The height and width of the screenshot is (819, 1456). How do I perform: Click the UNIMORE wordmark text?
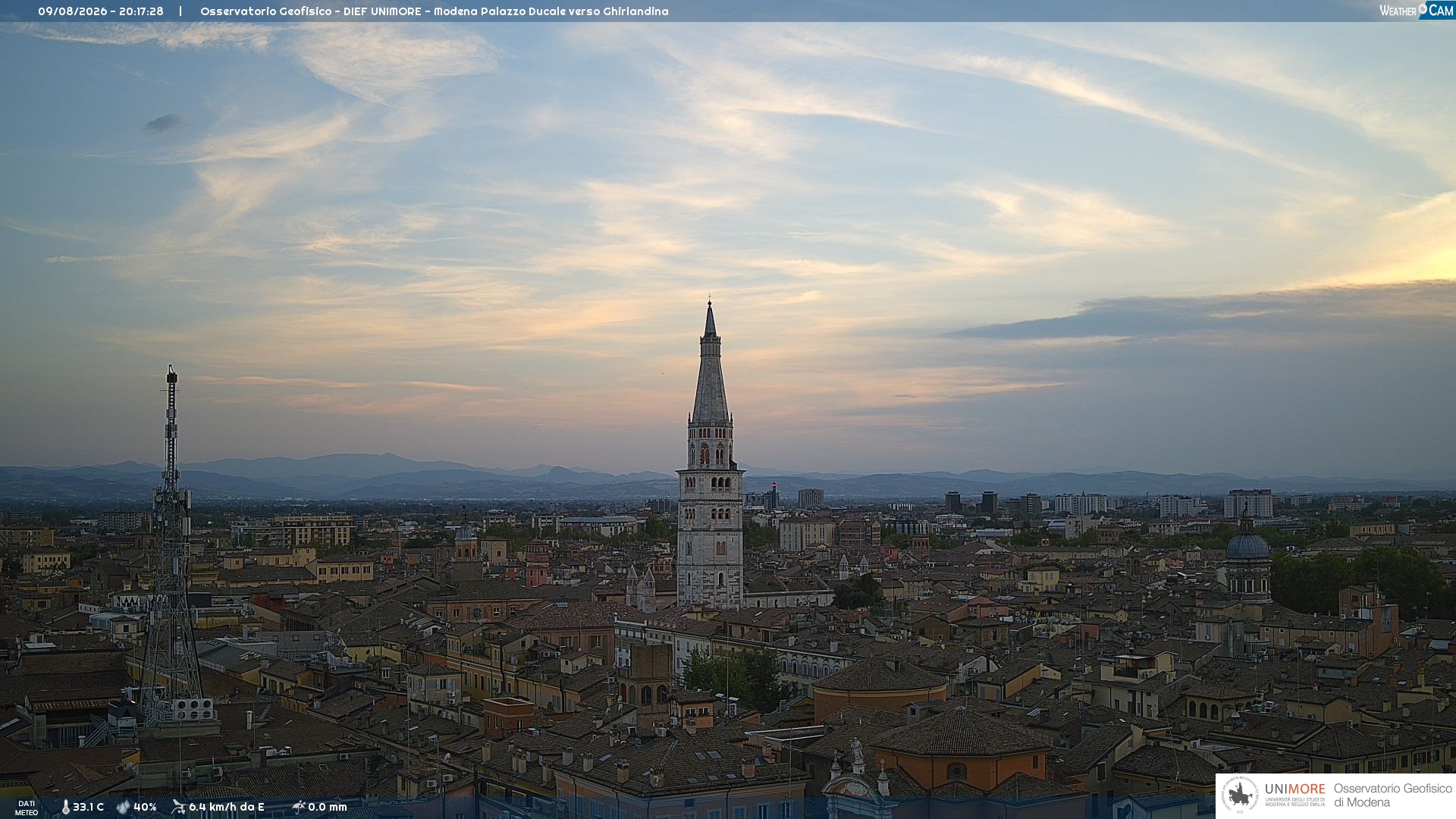1295,789
